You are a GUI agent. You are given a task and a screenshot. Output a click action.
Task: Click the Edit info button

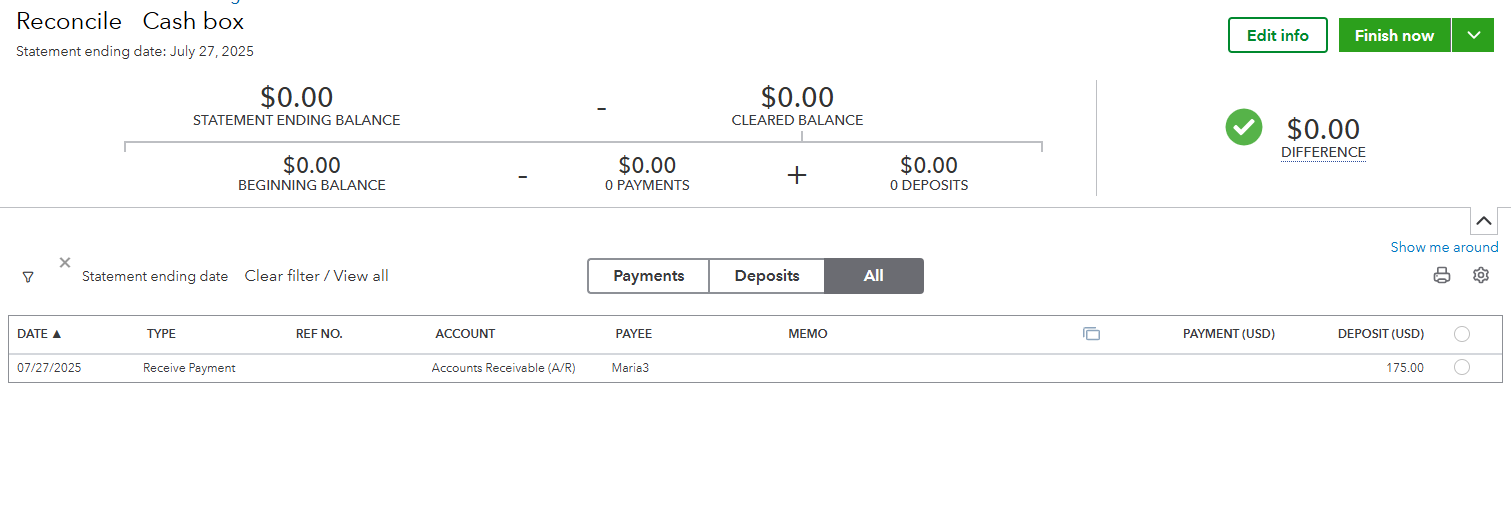[x=1278, y=35]
